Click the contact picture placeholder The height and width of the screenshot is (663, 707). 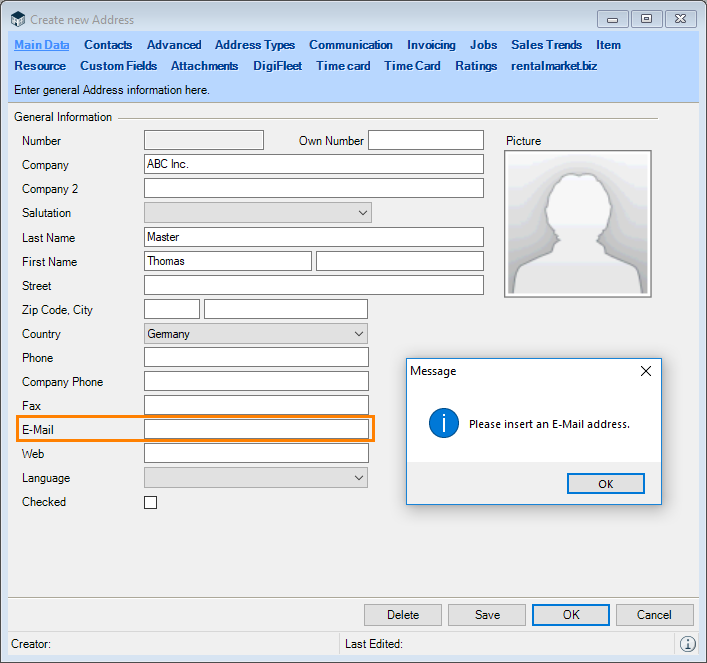tap(578, 224)
